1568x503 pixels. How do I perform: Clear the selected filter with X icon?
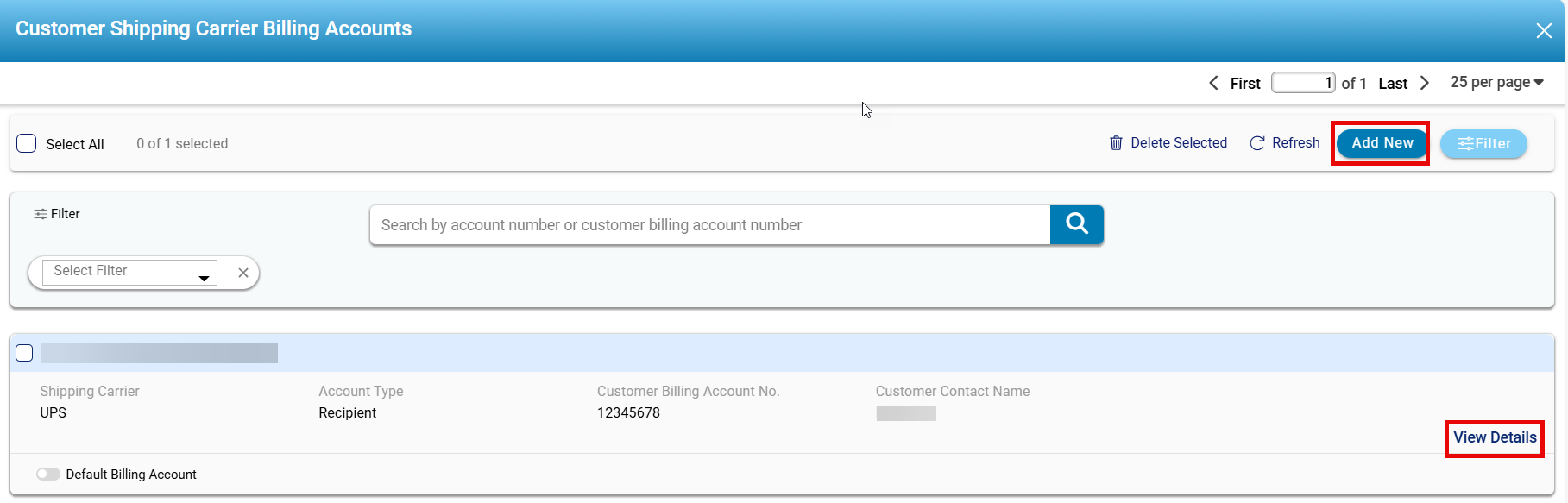243,273
